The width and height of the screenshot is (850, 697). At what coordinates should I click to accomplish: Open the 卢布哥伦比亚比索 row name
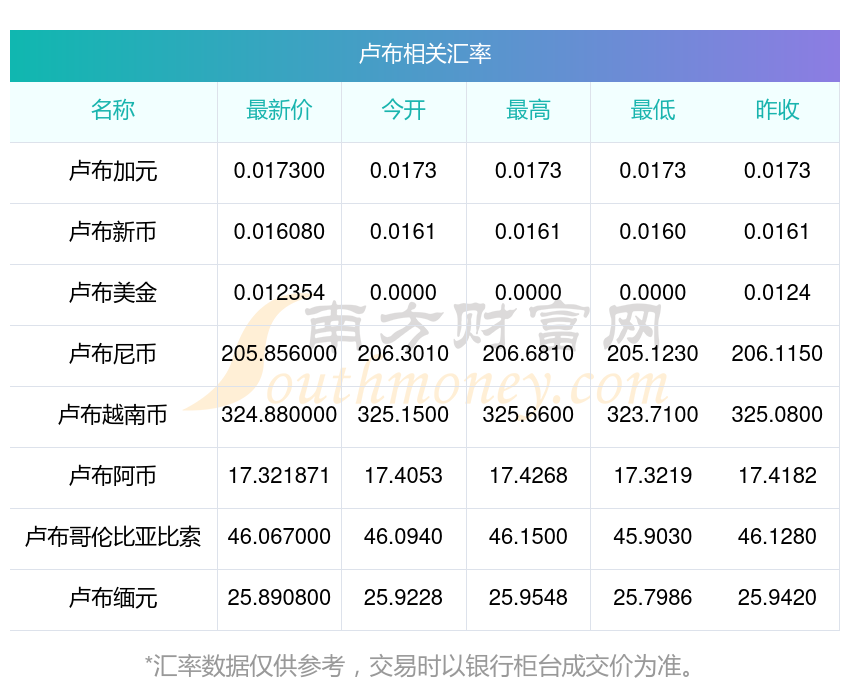tap(113, 537)
